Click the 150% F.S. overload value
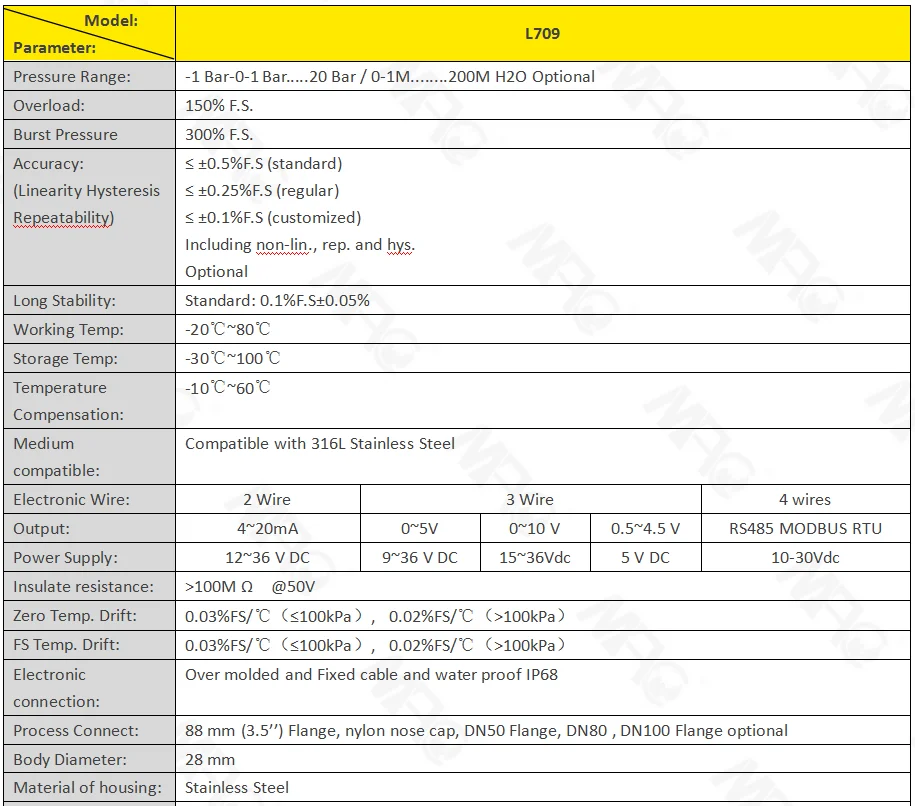 coord(219,106)
